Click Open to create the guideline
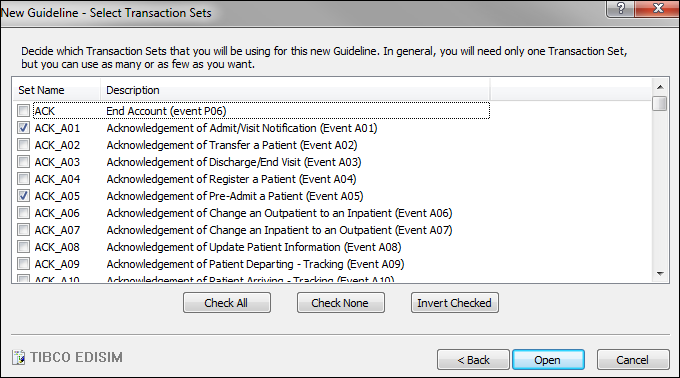 click(x=548, y=360)
